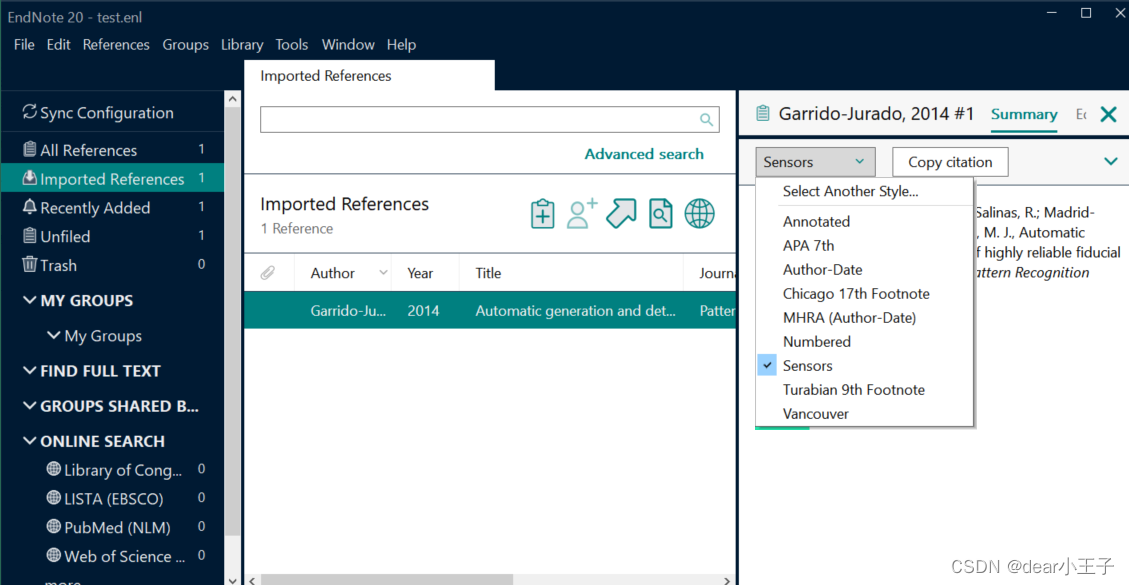
Task: Open the Sensors style dropdown
Action: point(815,162)
